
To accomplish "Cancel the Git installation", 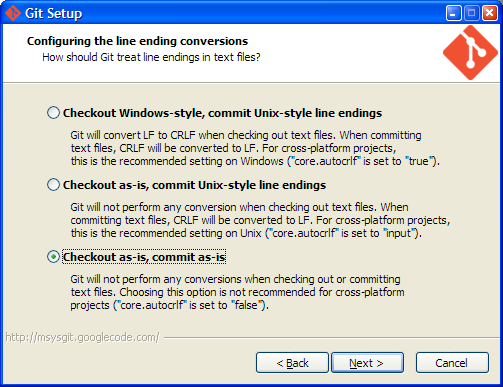I will (x=452, y=363).
